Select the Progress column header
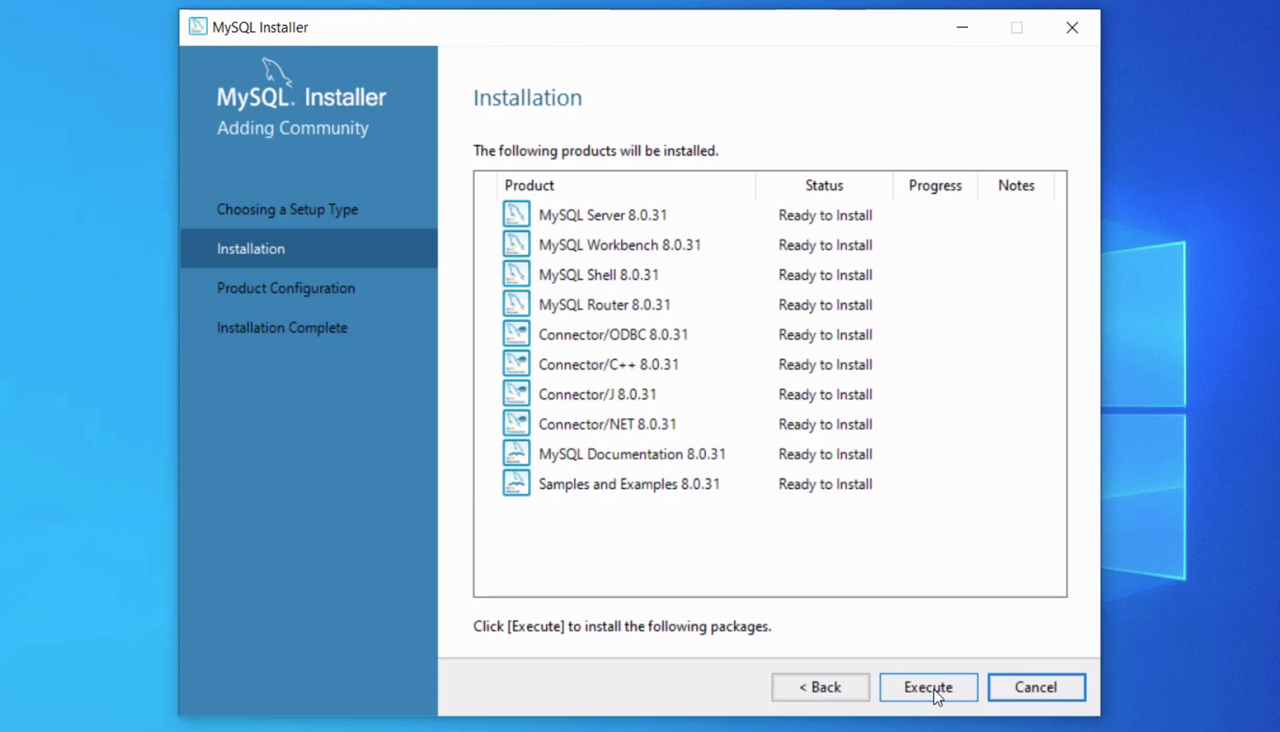The width and height of the screenshot is (1280, 732). (935, 186)
